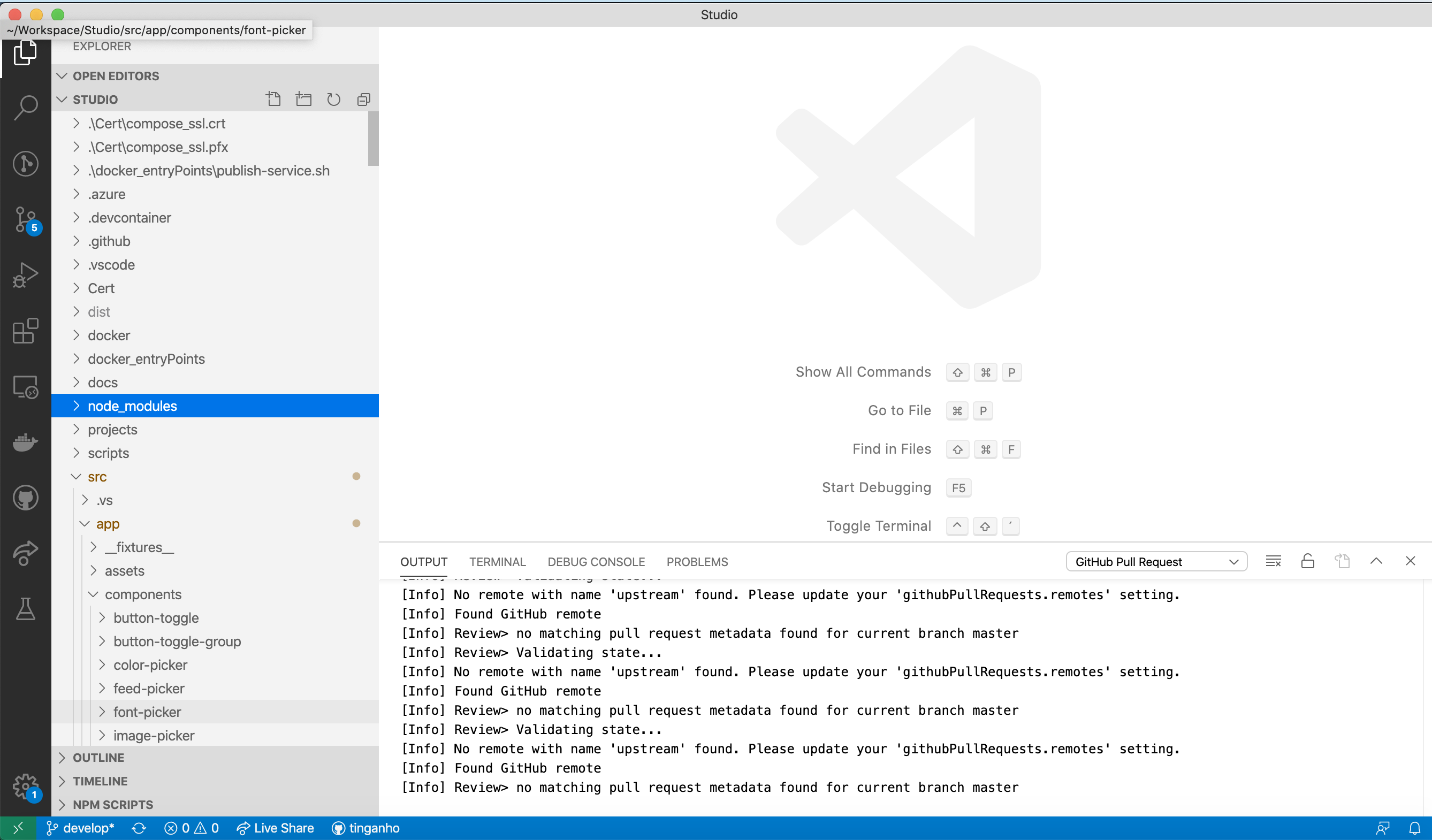Start a Live Share session from status bar
Screen dimensions: 1432x840
(x=276, y=828)
